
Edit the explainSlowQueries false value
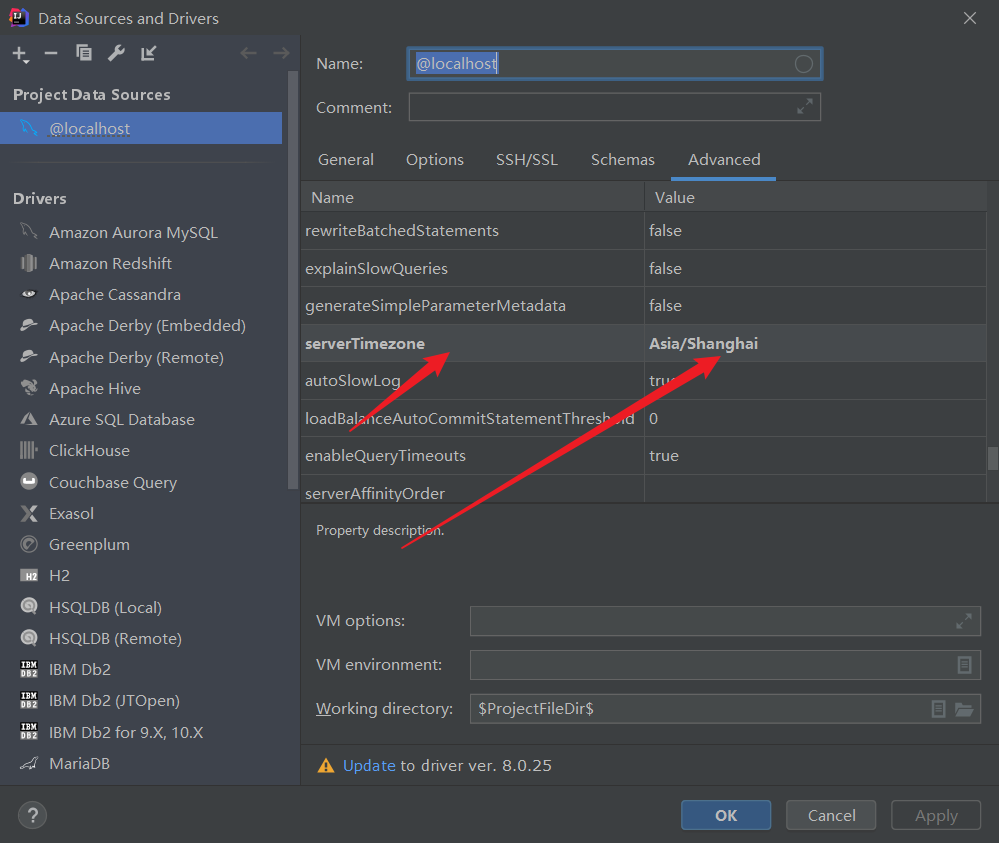tap(816, 268)
